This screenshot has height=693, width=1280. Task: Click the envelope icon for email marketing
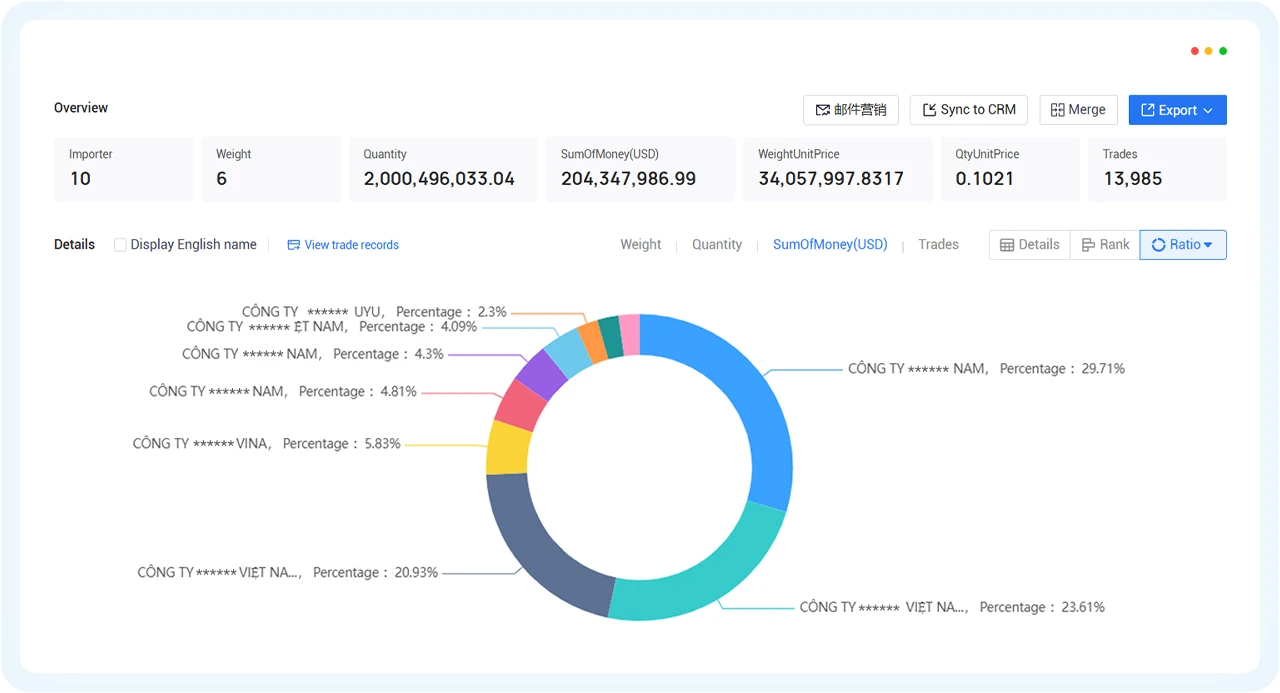[x=823, y=110]
